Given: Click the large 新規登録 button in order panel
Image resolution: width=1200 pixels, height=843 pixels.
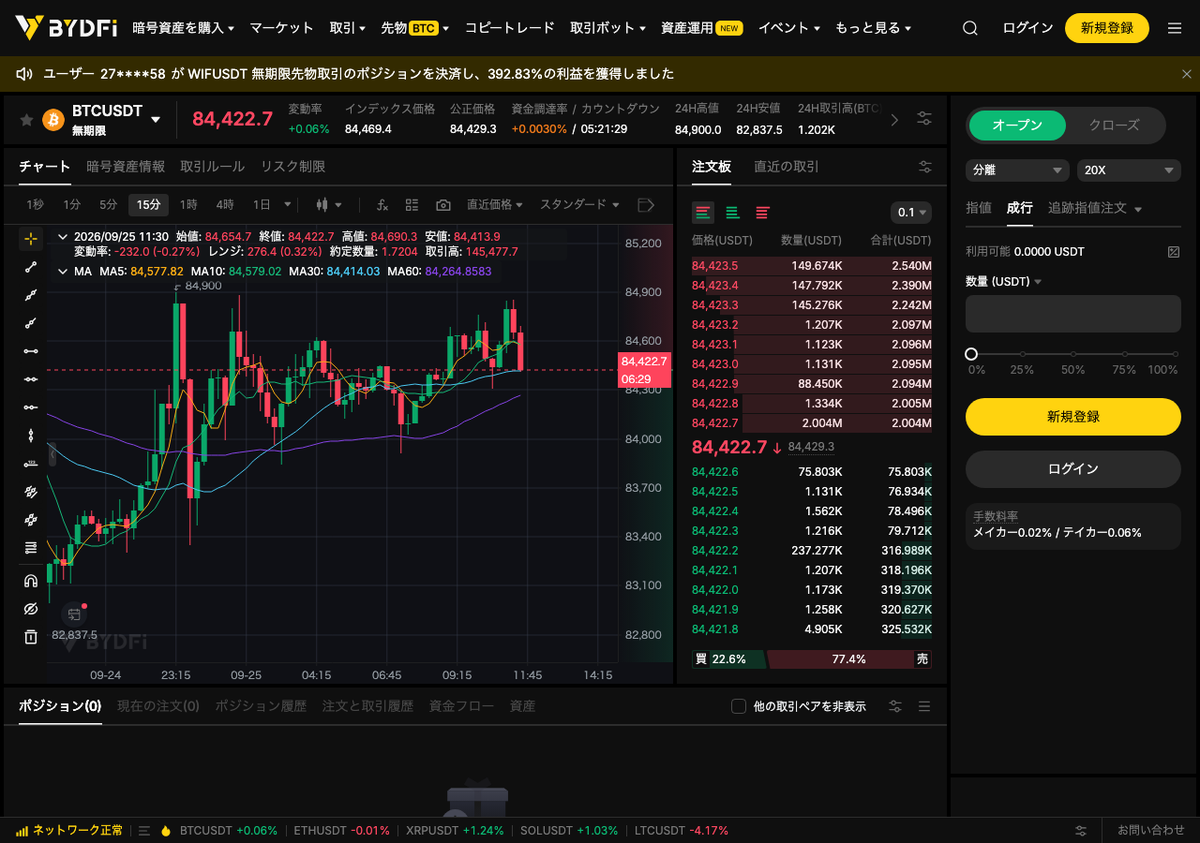Looking at the screenshot, I should tap(1073, 417).
